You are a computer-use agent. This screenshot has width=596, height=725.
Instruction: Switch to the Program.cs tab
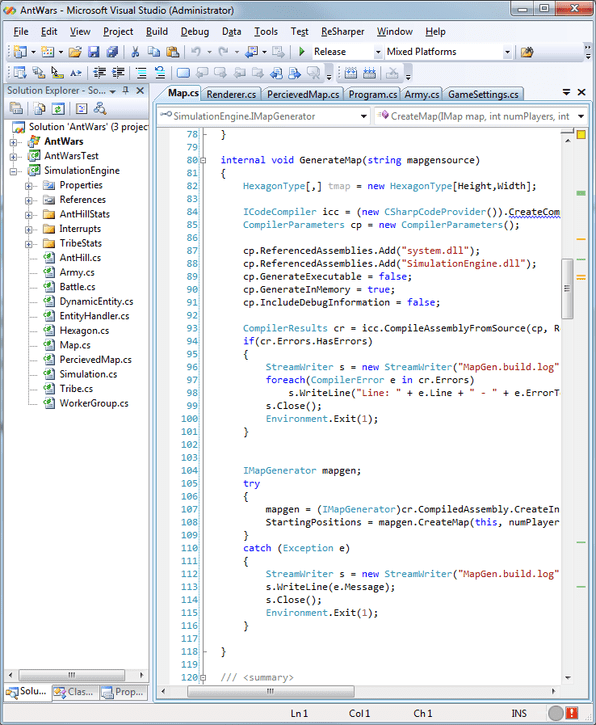click(x=373, y=94)
